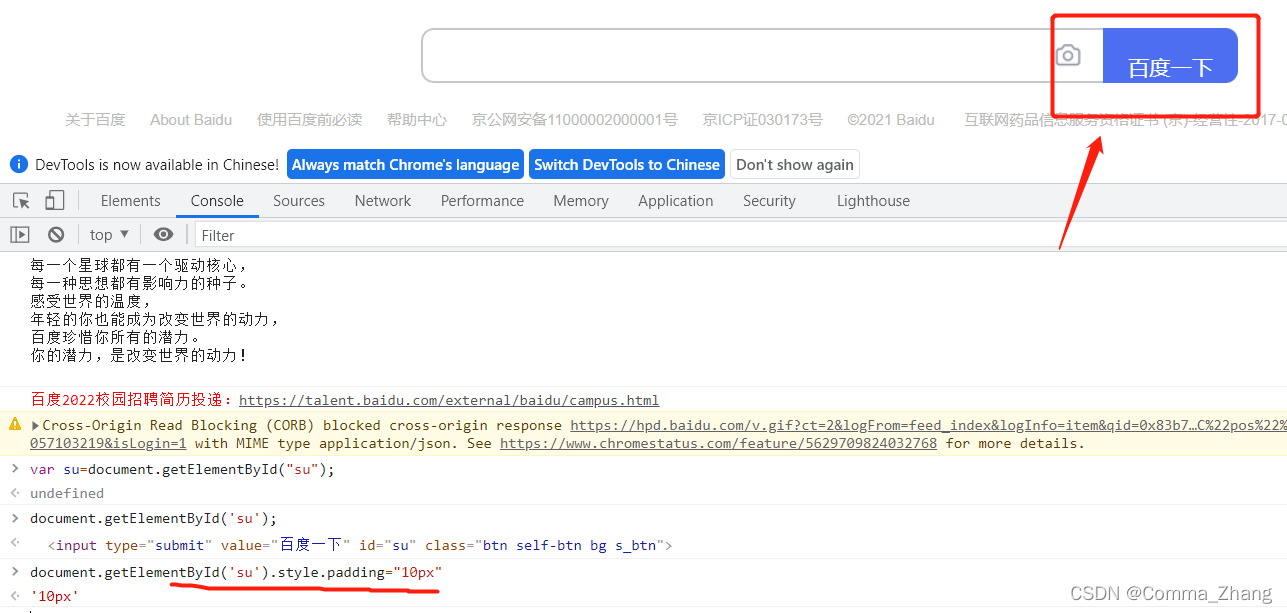Click the yellow warning icon
Viewport: 1287px width, 613px height.
tap(15, 424)
